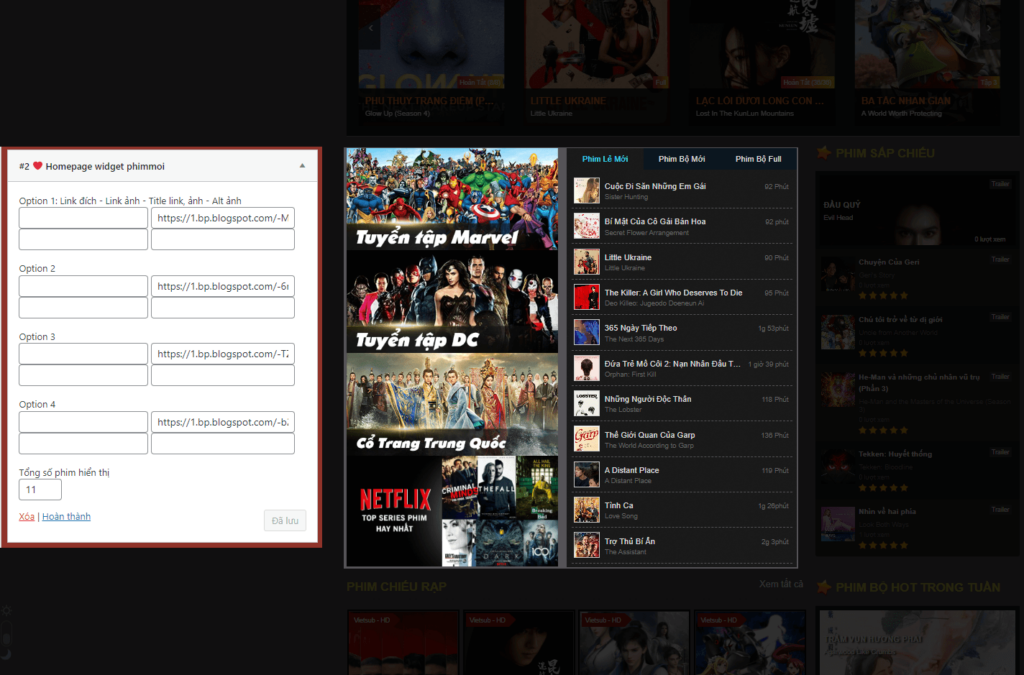Screen dimensions: 1024x675
Task: Click Xem tất cả link
Action: coord(780,584)
